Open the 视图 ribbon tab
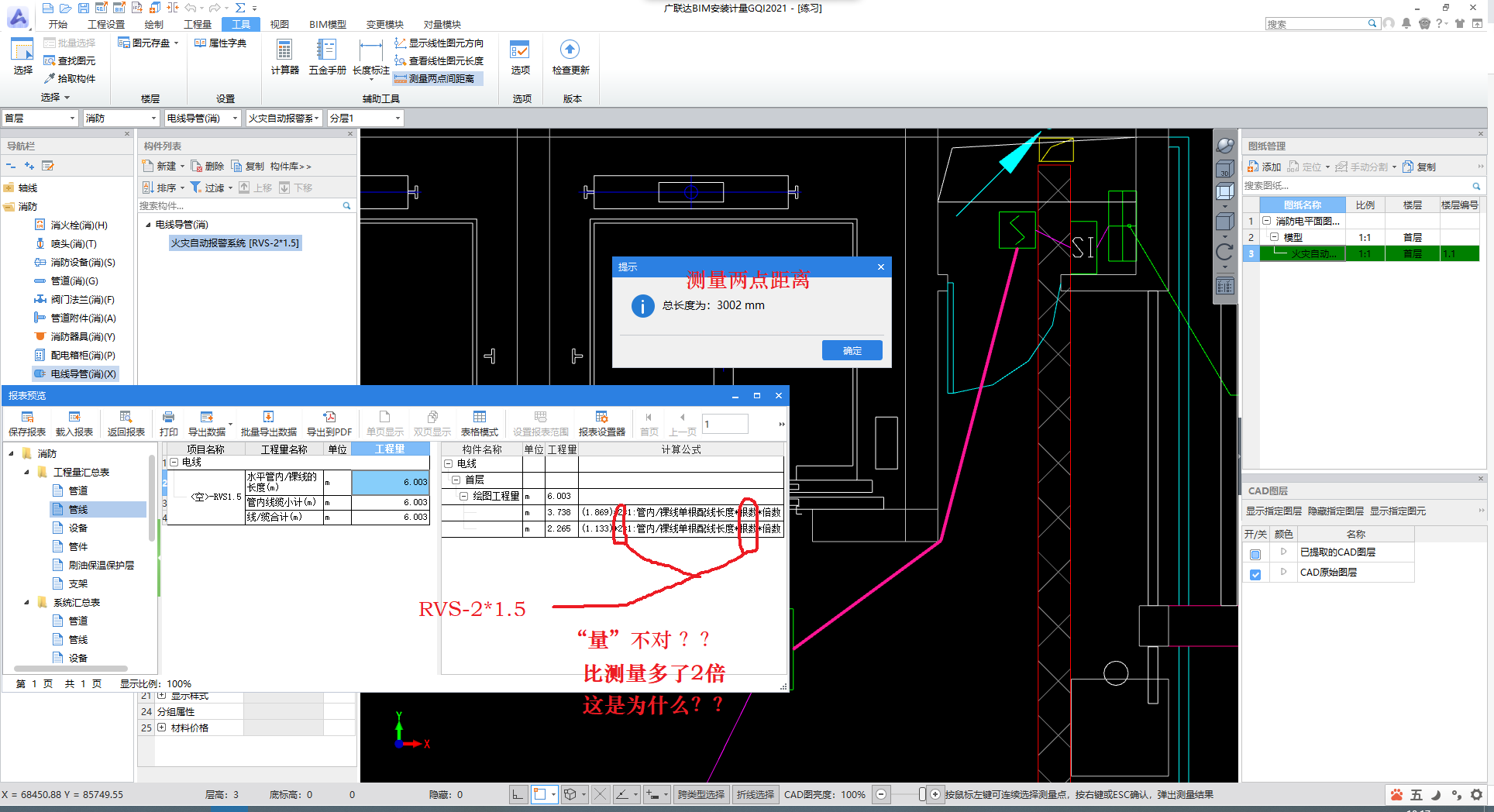 pyautogui.click(x=280, y=24)
